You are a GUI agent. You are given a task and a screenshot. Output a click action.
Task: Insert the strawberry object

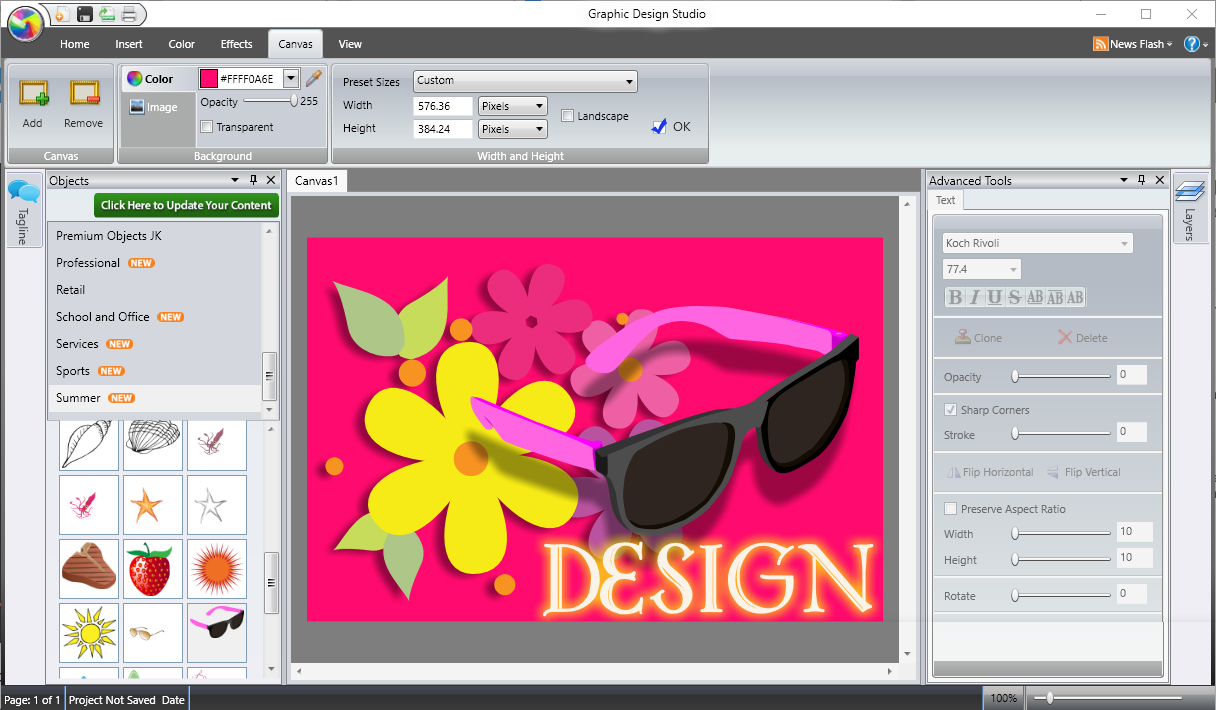[x=152, y=568]
